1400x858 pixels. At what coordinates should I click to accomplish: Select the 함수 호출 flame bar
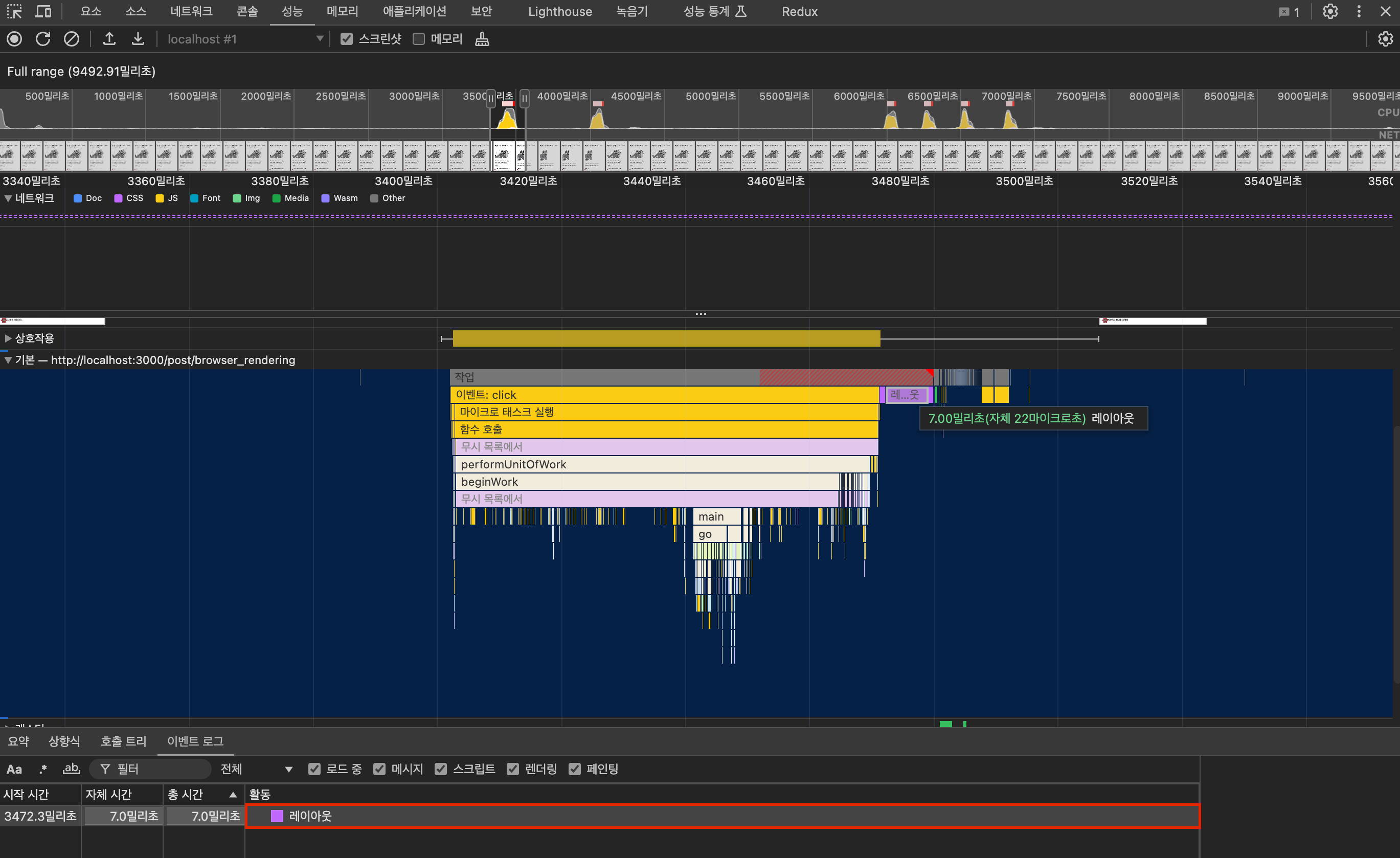click(665, 429)
